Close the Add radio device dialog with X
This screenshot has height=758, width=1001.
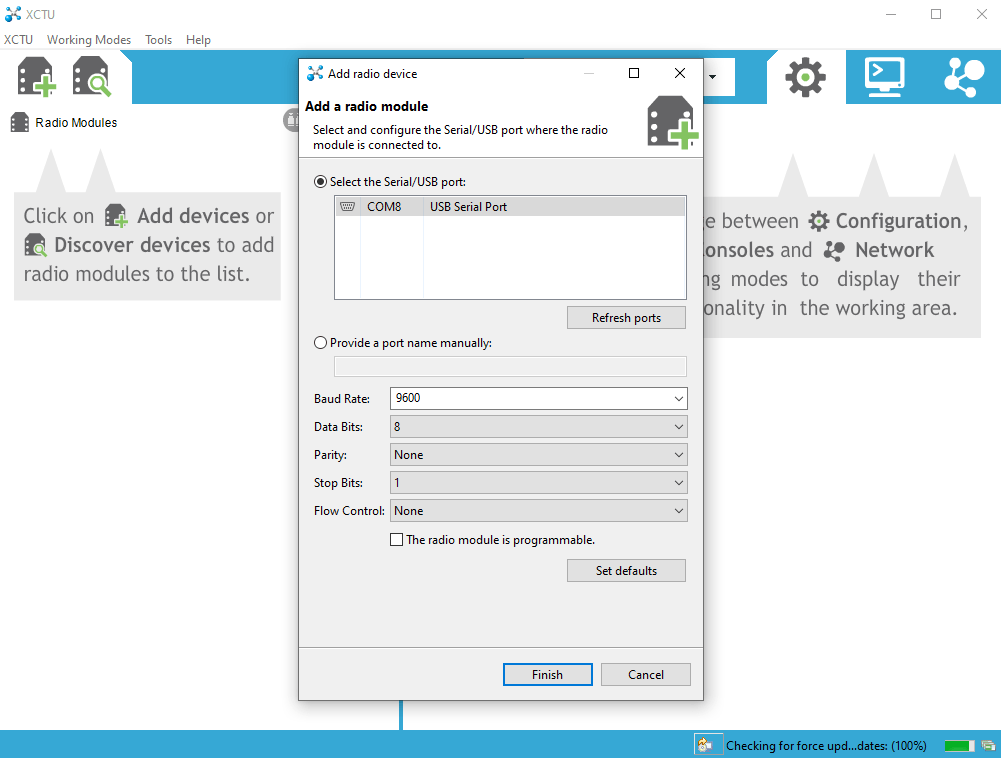pos(680,73)
